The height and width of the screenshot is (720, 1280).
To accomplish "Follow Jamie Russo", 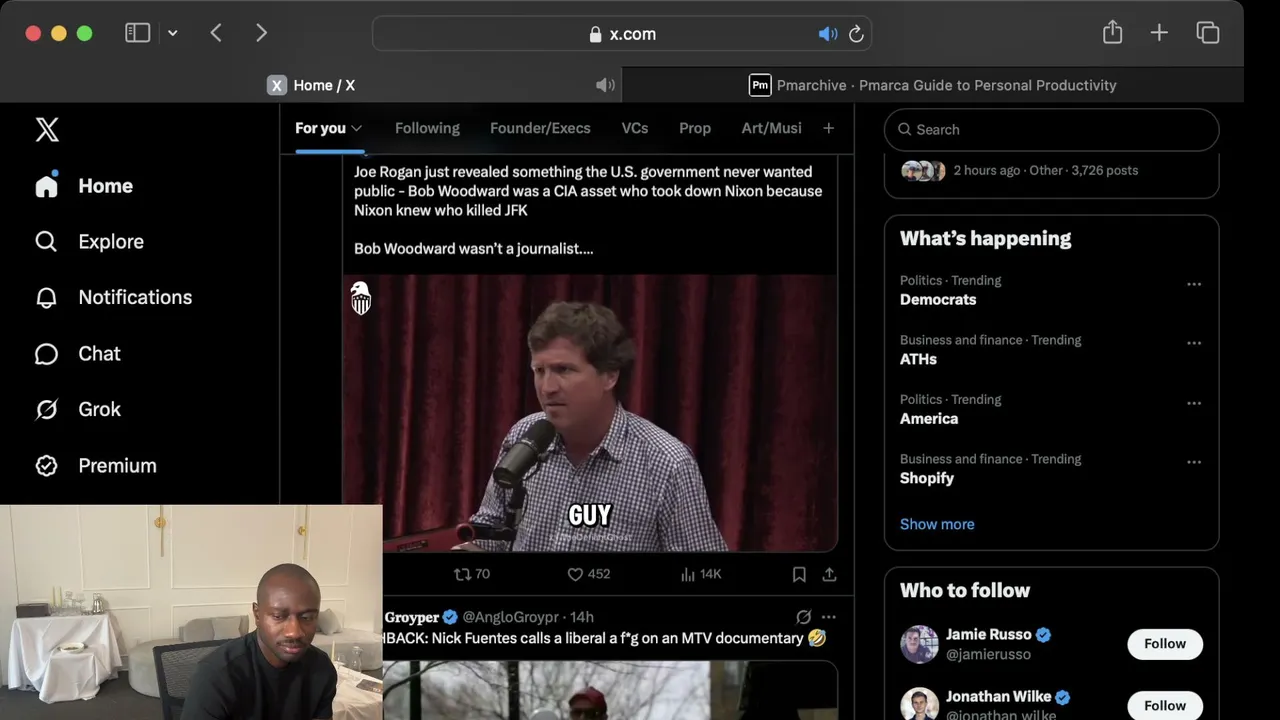I will point(1165,644).
